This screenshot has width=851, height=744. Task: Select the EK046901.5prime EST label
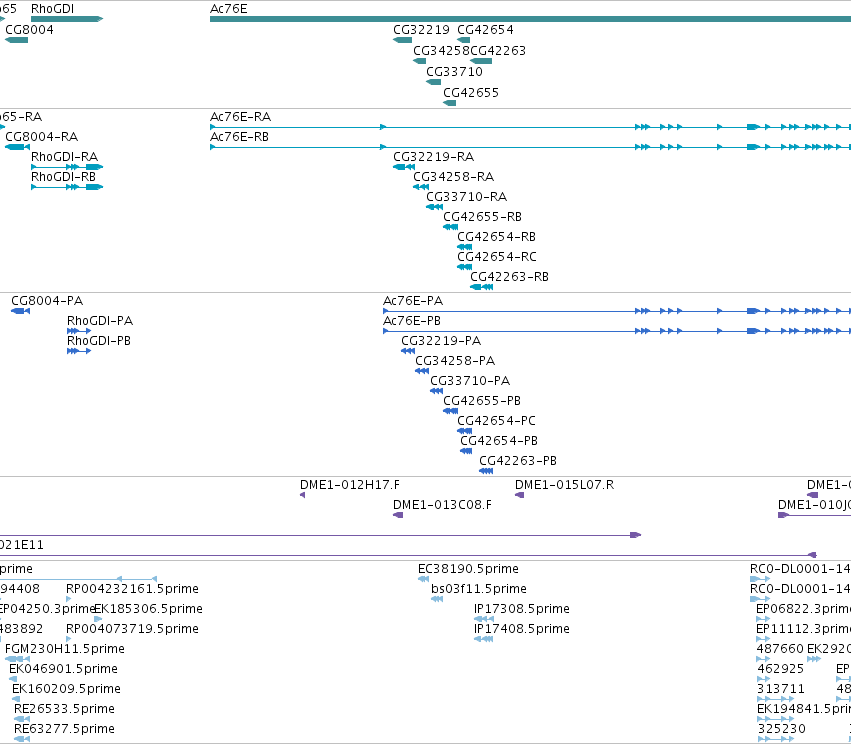tap(63, 669)
